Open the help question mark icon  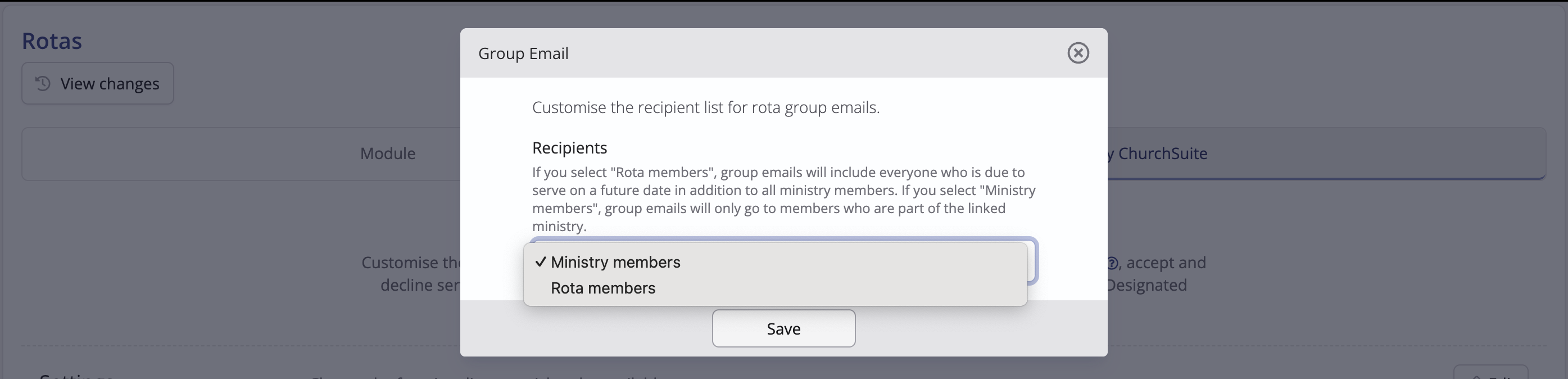click(1112, 263)
